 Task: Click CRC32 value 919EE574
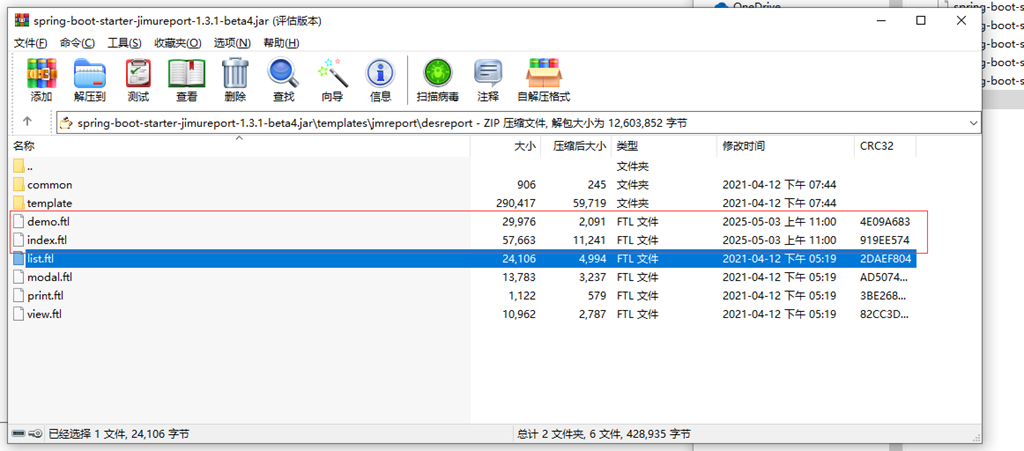click(x=886, y=240)
